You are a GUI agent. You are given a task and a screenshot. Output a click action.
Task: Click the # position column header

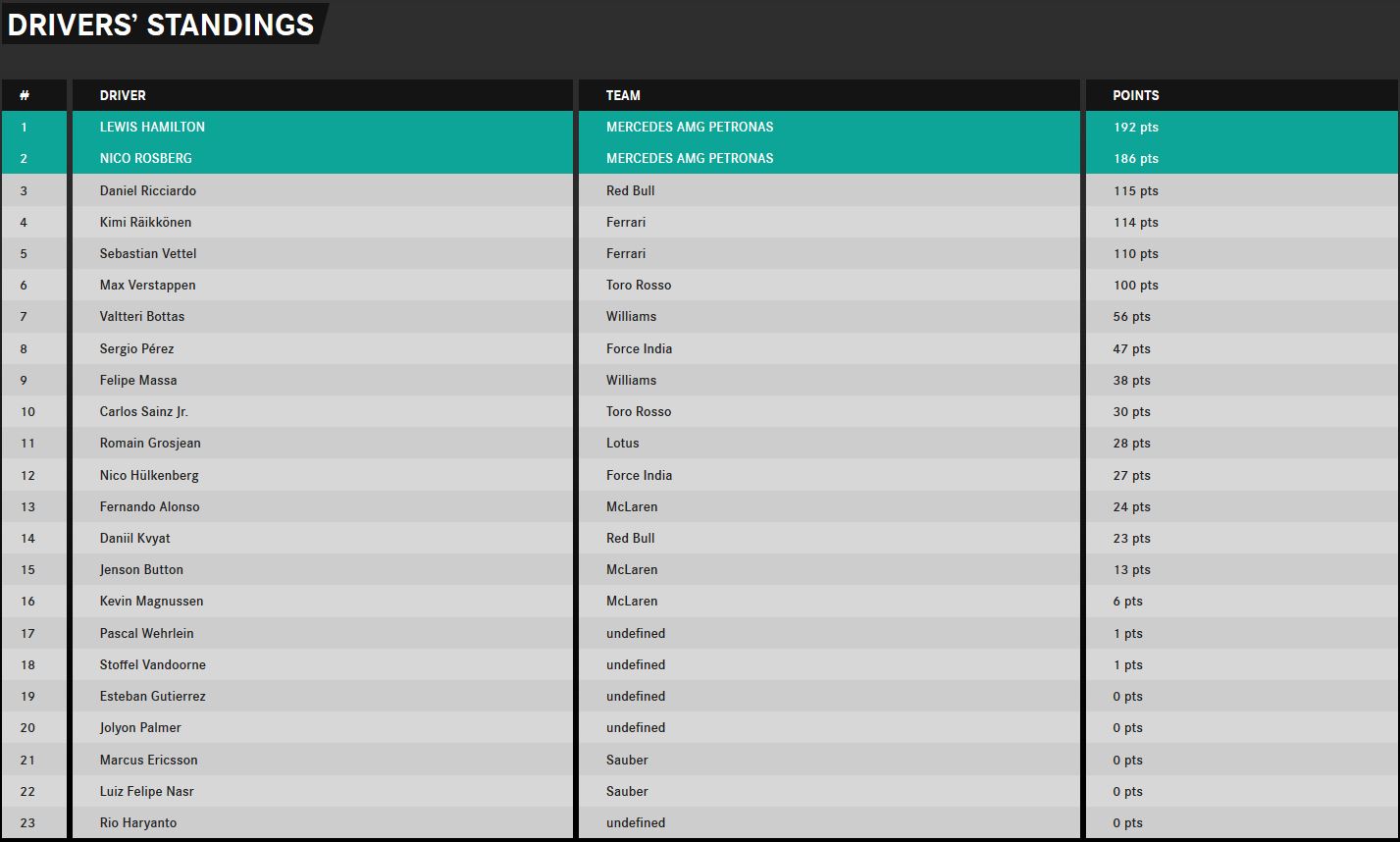(25, 95)
